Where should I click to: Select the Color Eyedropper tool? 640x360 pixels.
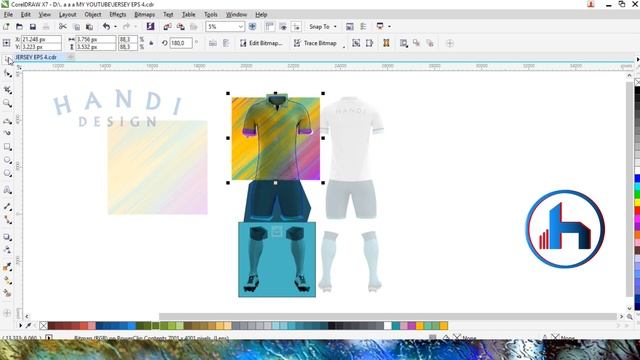tap(7, 267)
